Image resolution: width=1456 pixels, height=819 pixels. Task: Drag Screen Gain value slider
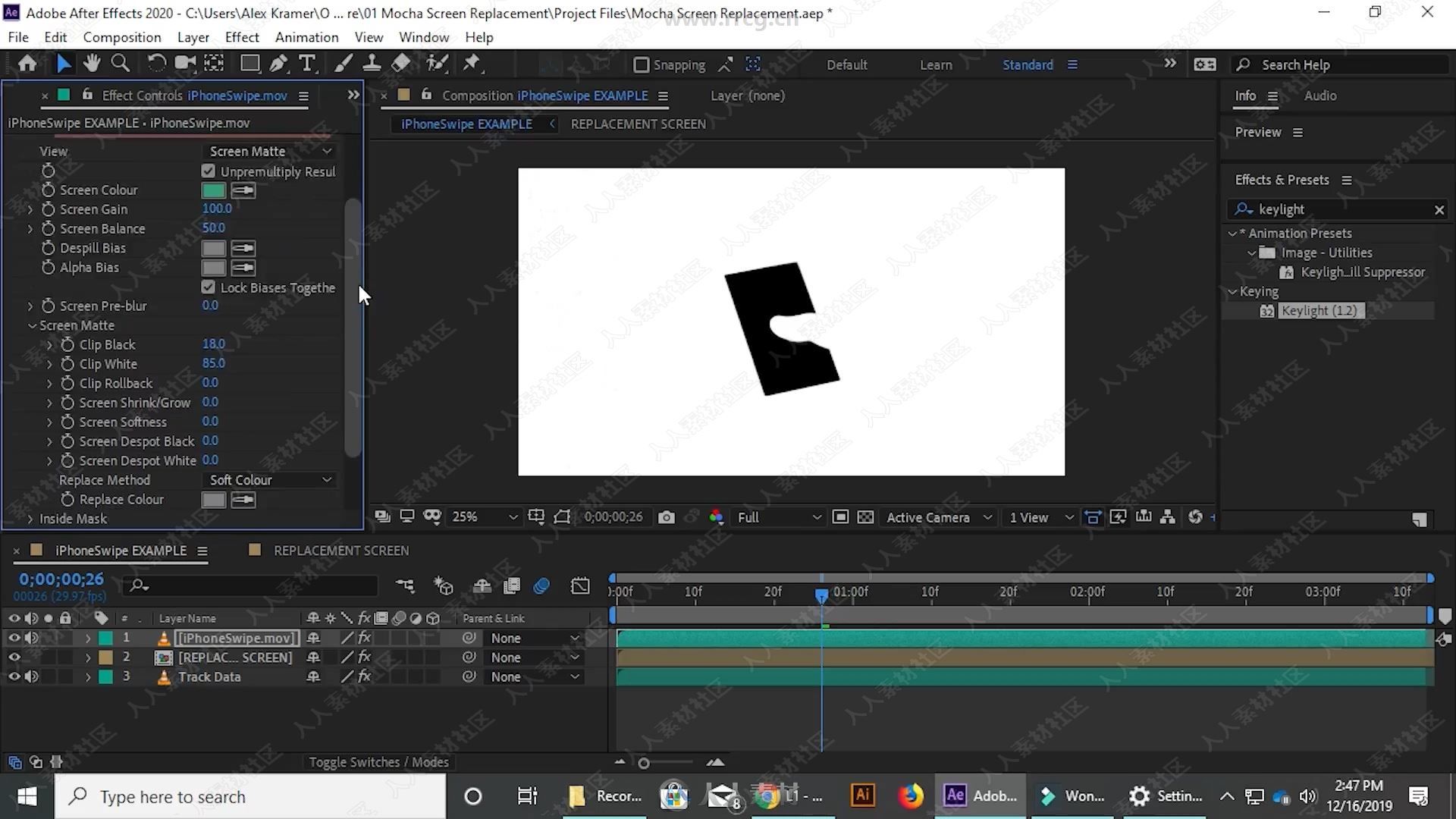click(217, 207)
